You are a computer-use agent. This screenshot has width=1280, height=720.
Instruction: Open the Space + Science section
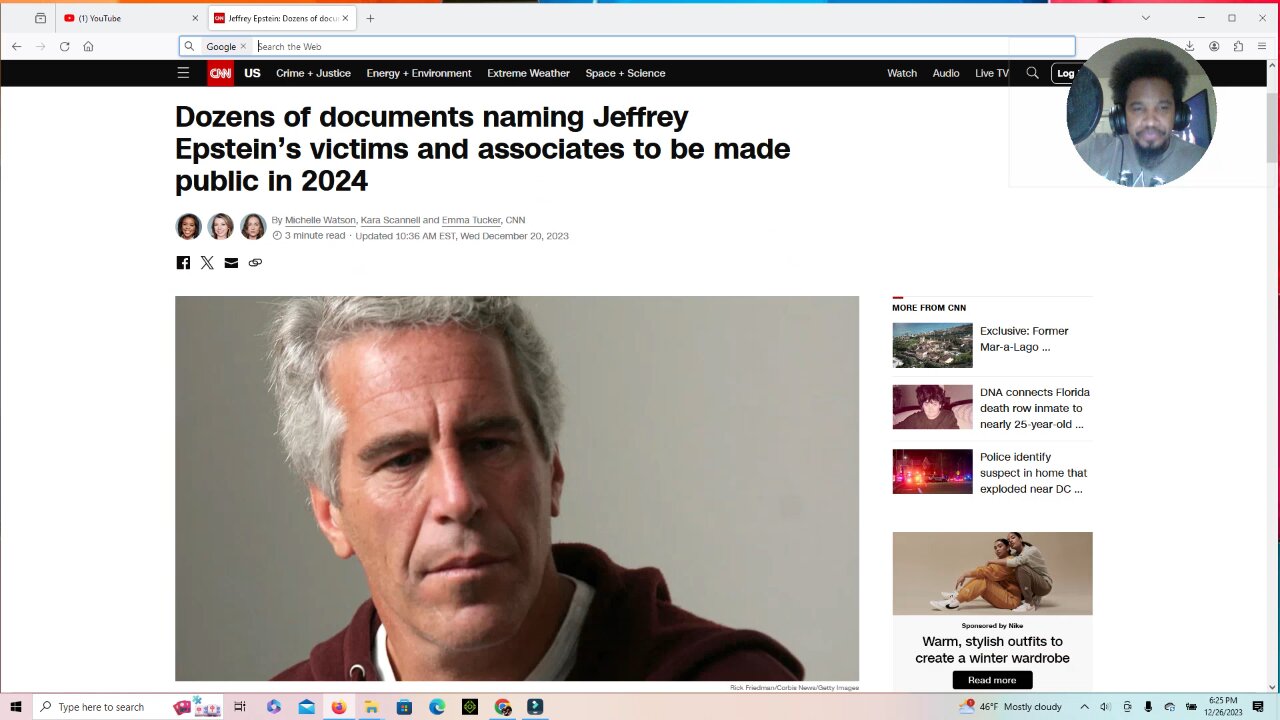pyautogui.click(x=625, y=73)
